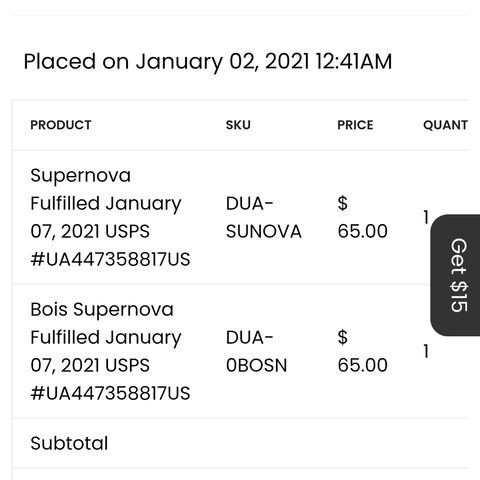
Task: Click the QUANT column header
Action: pos(445,125)
